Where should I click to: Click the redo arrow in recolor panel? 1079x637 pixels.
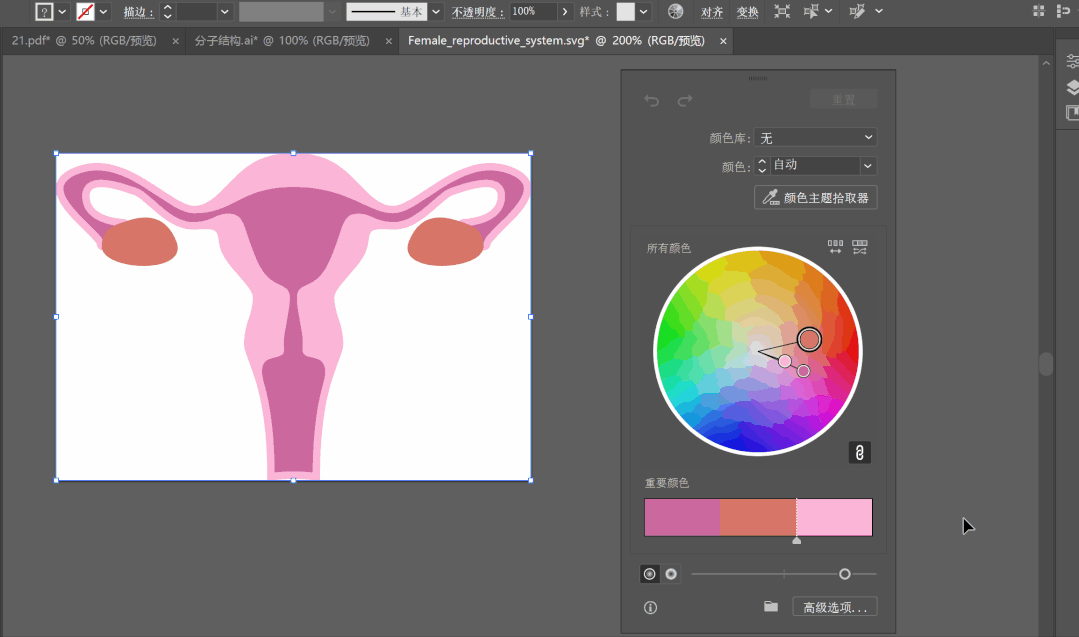point(685,101)
